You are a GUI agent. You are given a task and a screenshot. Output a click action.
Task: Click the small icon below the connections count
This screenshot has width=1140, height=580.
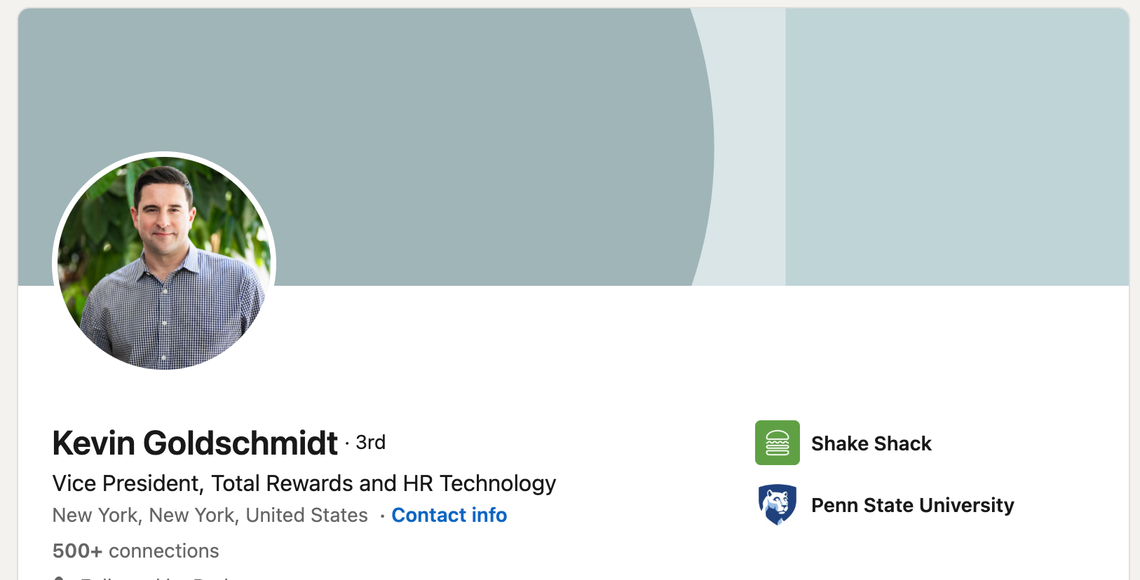pos(59,577)
